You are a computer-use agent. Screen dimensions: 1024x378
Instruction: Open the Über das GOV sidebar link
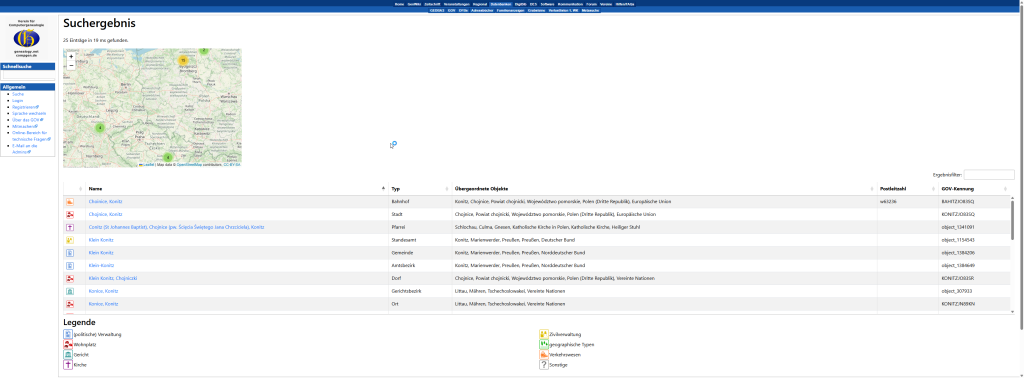[27, 119]
